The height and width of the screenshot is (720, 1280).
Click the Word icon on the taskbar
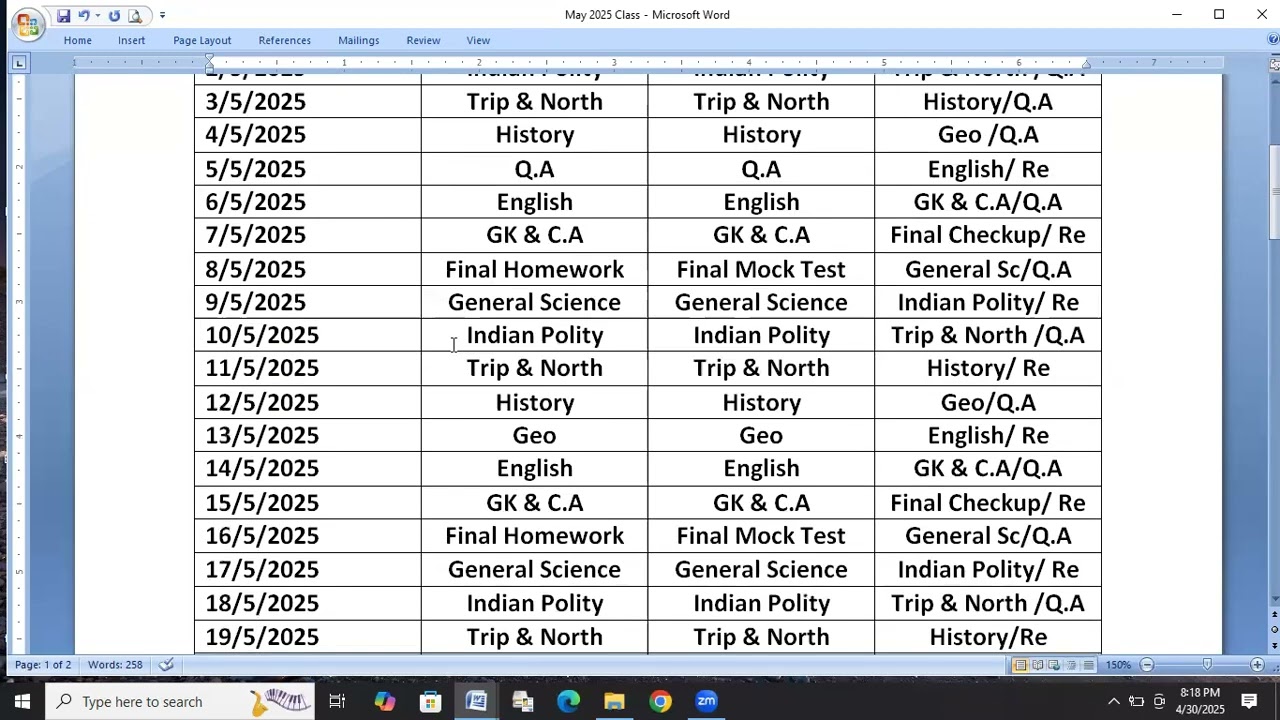click(x=476, y=701)
